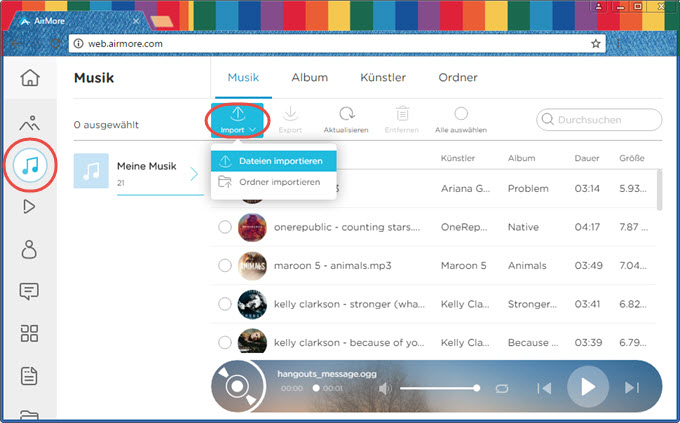Click the site info icon in address bar
The width and height of the screenshot is (680, 423).
(x=78, y=43)
